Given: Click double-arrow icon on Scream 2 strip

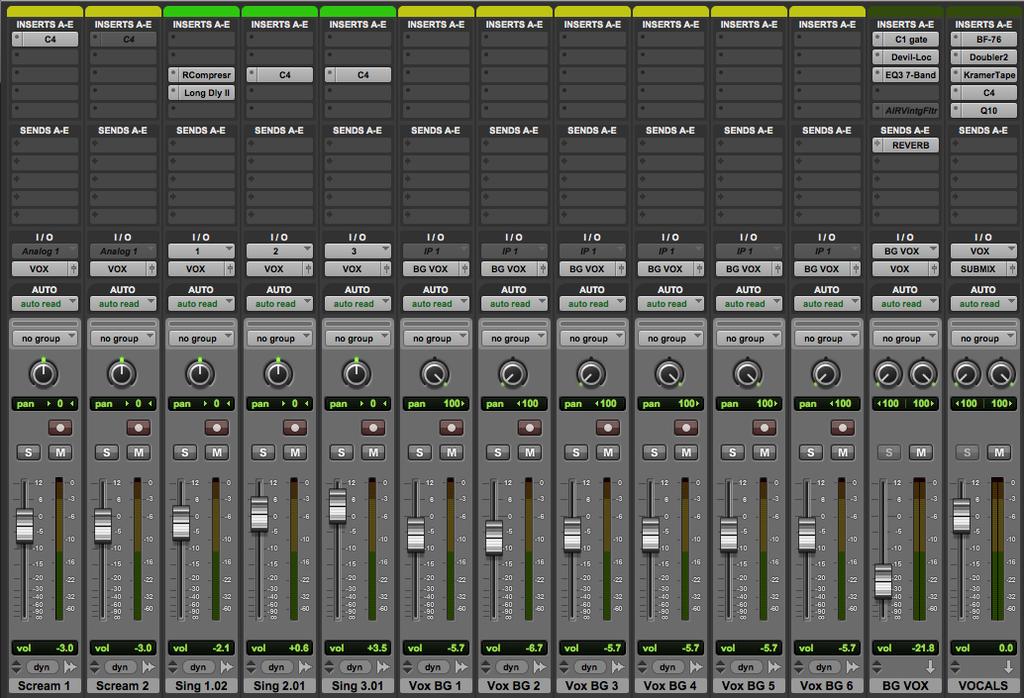Looking at the screenshot, I should [x=149, y=667].
